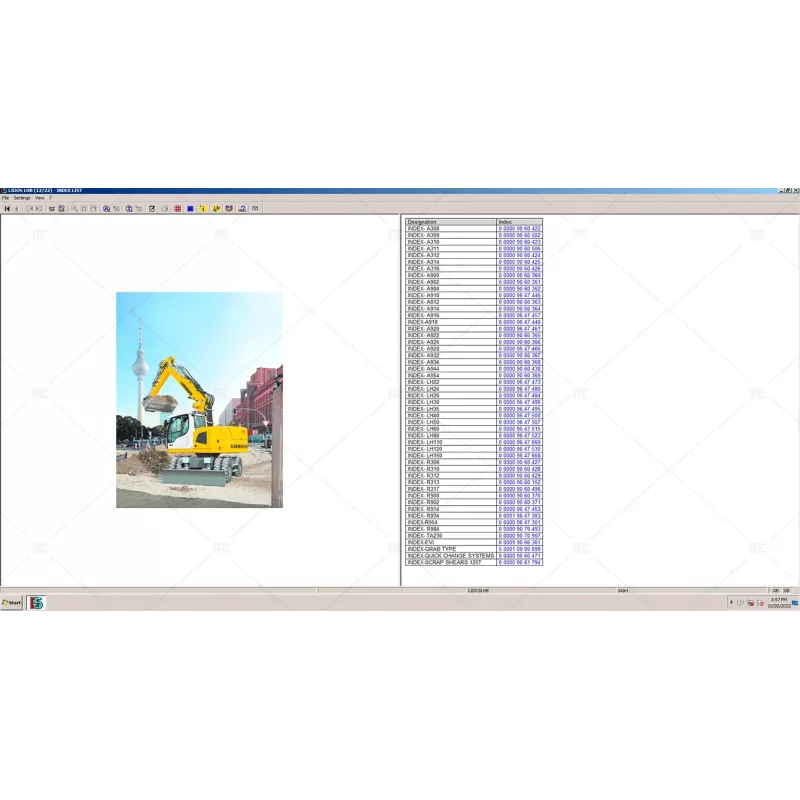This screenshot has width=800, height=800.
Task: Click the yellow info icon
Action: click(203, 207)
